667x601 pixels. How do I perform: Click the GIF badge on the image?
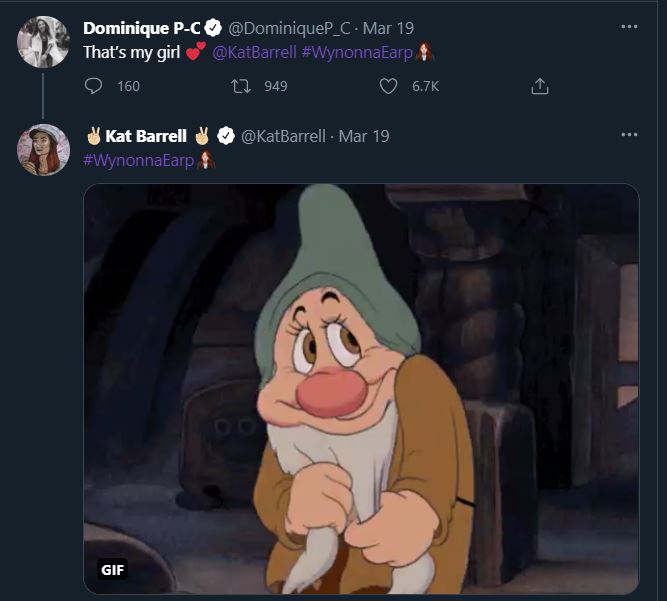[x=113, y=570]
